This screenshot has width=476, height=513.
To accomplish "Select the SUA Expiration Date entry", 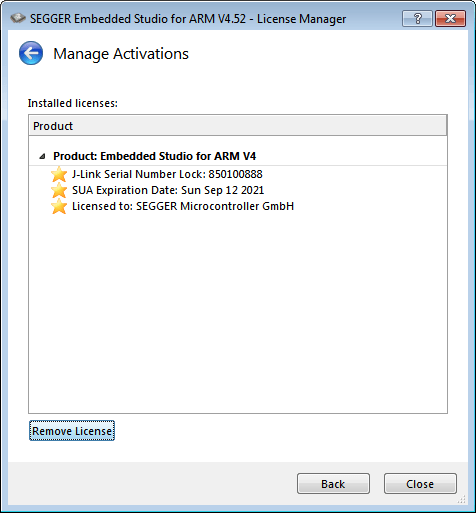I will [168, 190].
